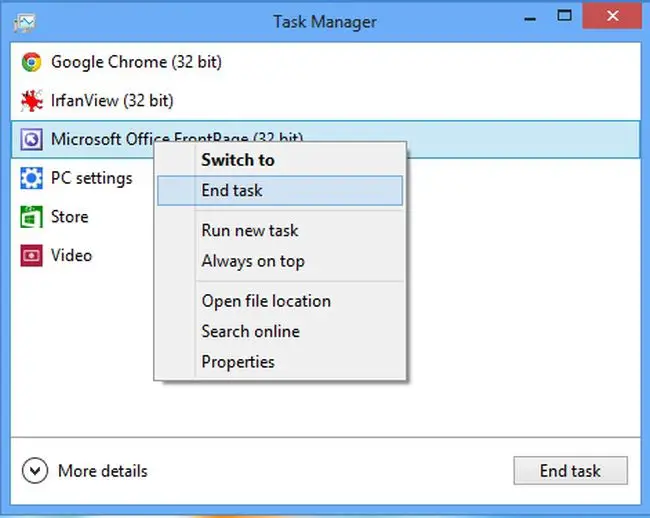The width and height of the screenshot is (650, 518).
Task: Expand More details with the chevron
Action: [35, 471]
